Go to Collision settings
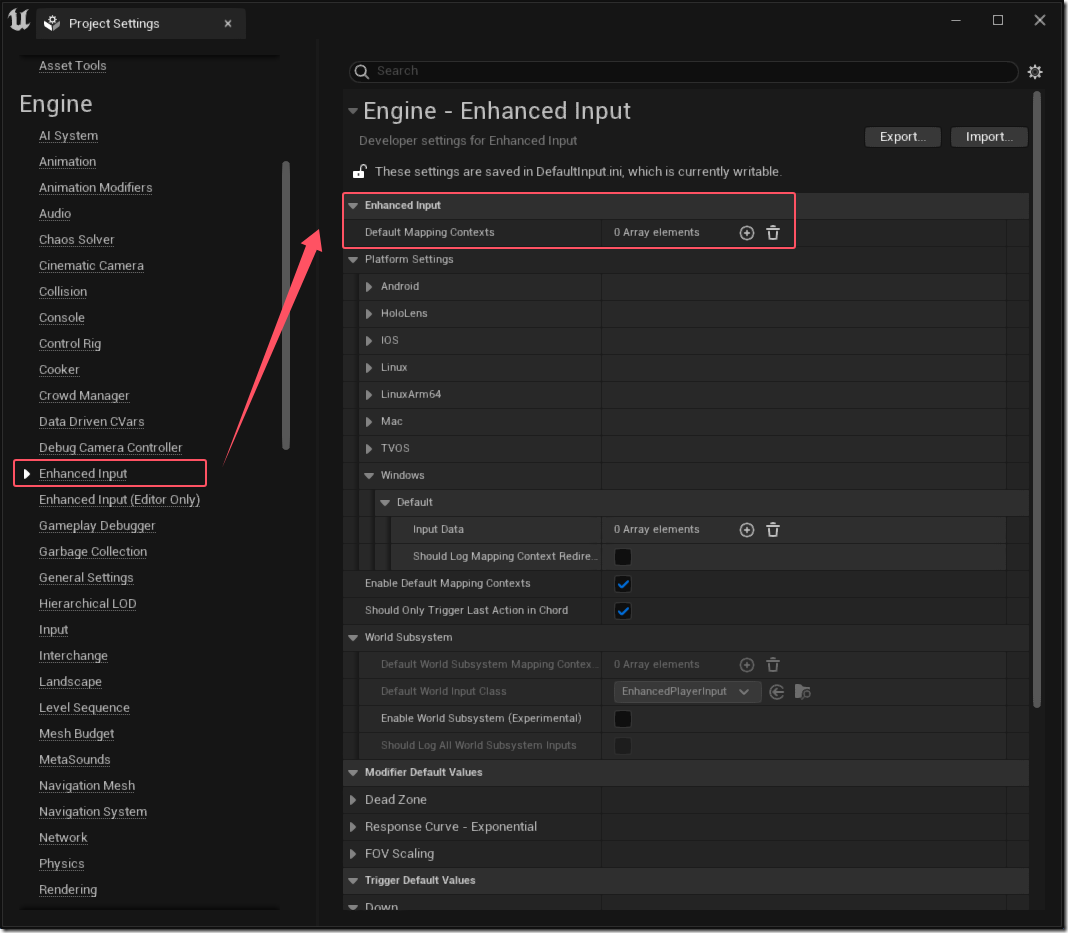 click(x=63, y=291)
